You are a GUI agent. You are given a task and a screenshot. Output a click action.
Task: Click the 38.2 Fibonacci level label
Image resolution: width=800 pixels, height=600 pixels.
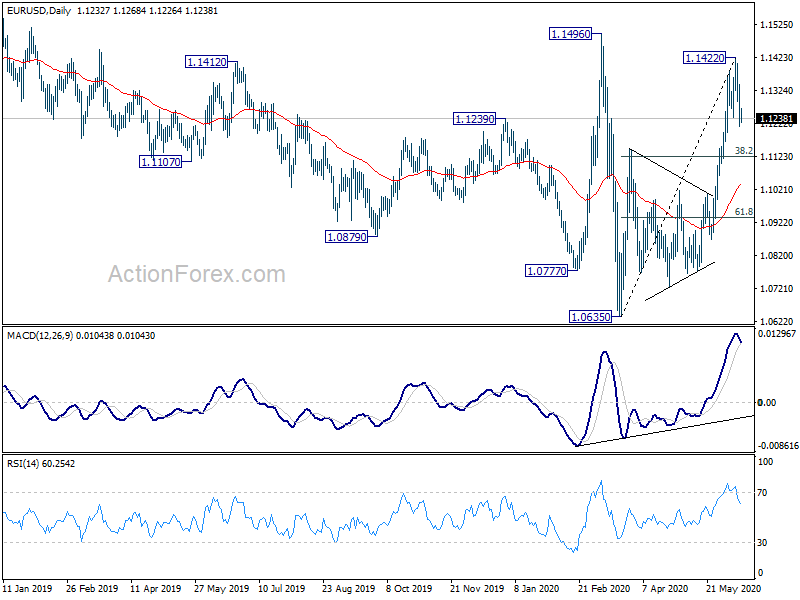coord(743,151)
